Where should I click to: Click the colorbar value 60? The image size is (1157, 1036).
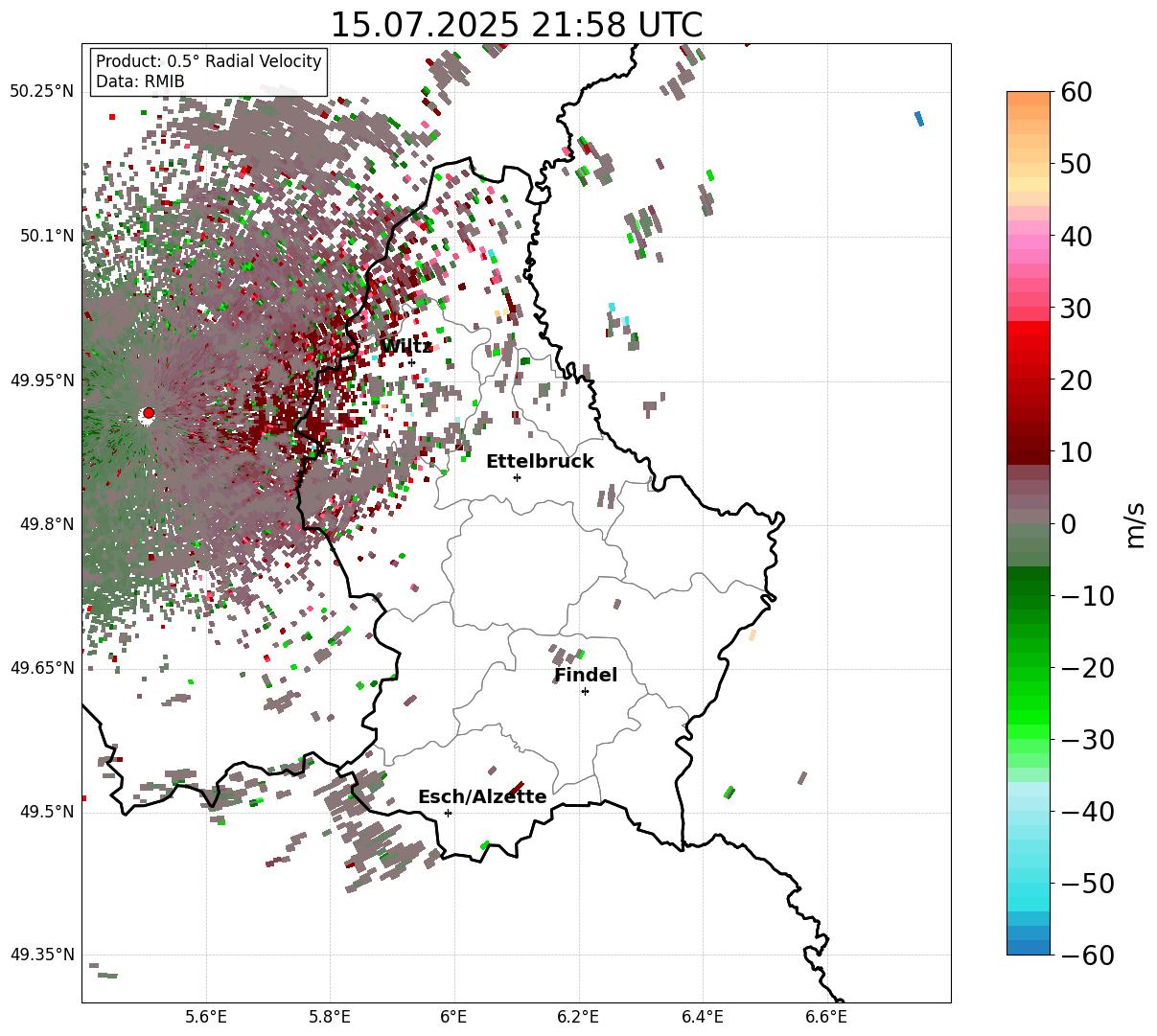click(1075, 93)
